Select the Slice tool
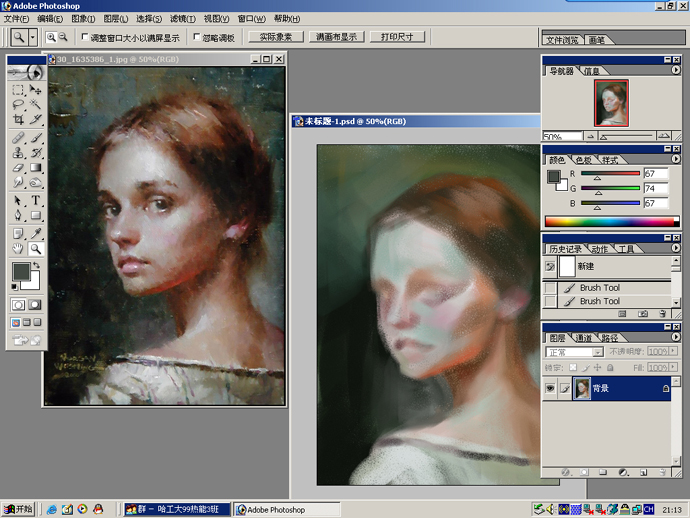The image size is (690, 518). [x=35, y=119]
